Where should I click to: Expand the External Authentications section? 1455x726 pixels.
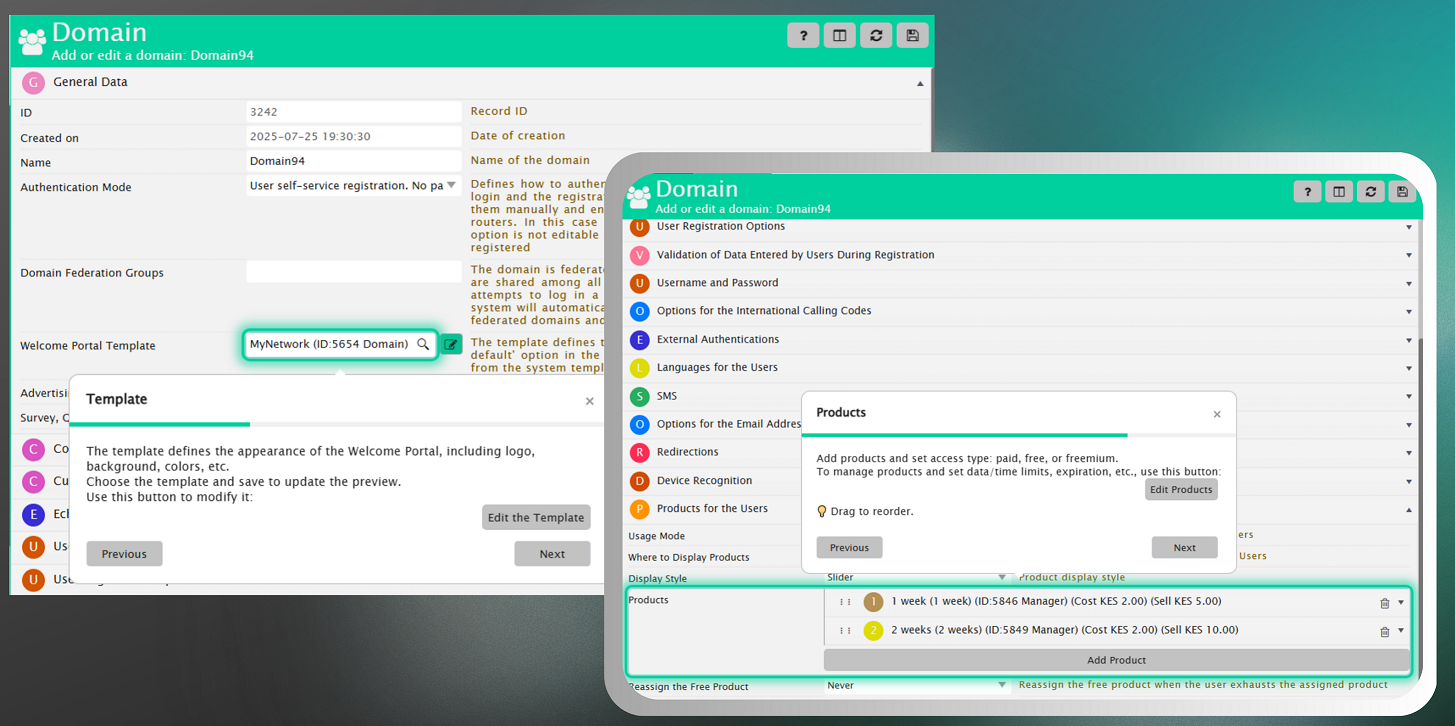point(1408,340)
